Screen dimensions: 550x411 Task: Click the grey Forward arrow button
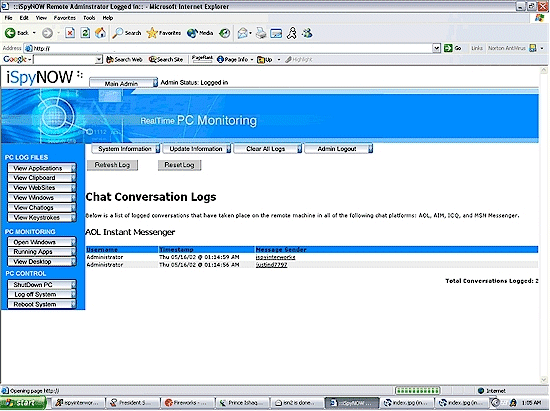pos(47,33)
